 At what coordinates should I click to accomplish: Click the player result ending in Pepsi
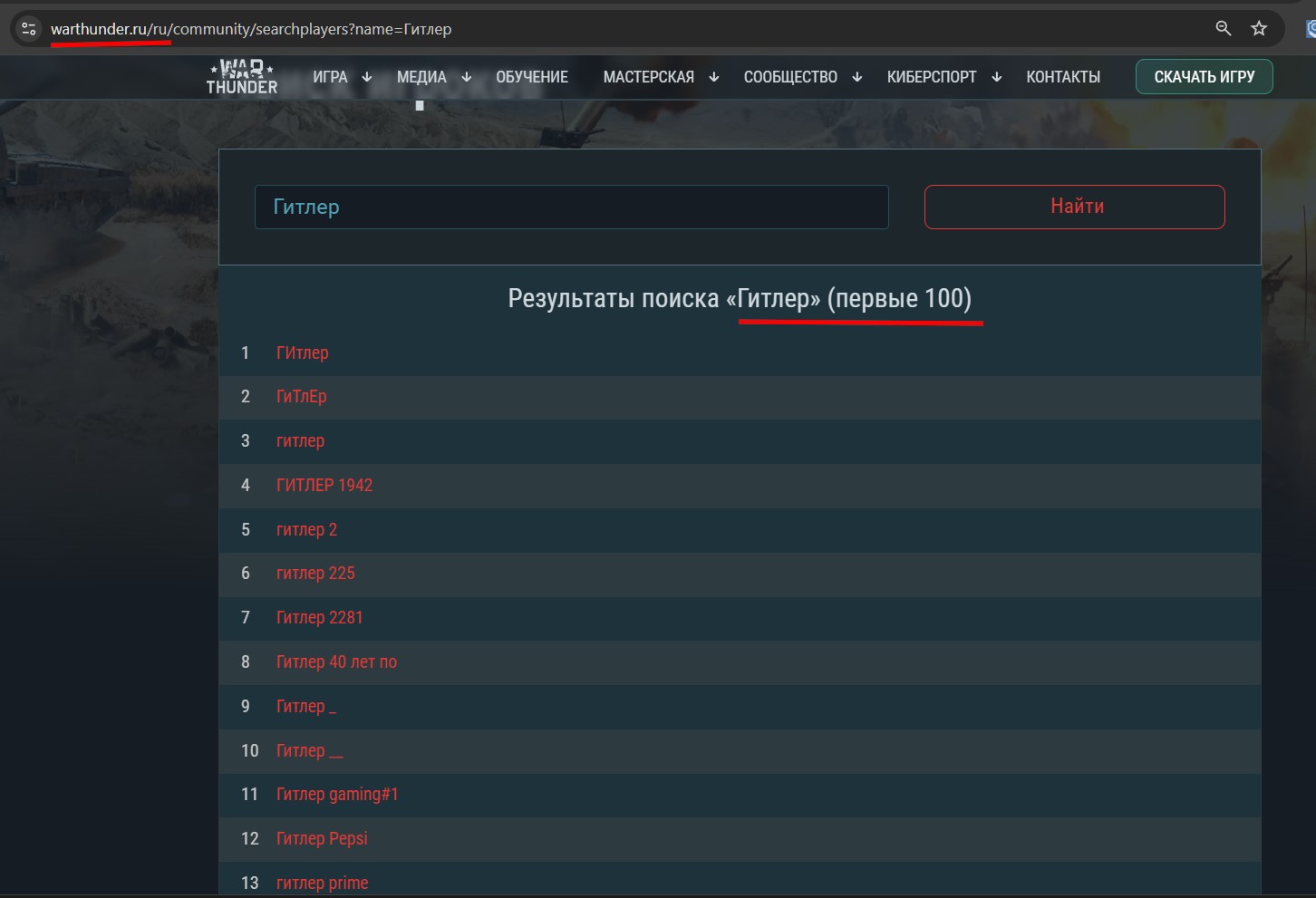tap(322, 839)
